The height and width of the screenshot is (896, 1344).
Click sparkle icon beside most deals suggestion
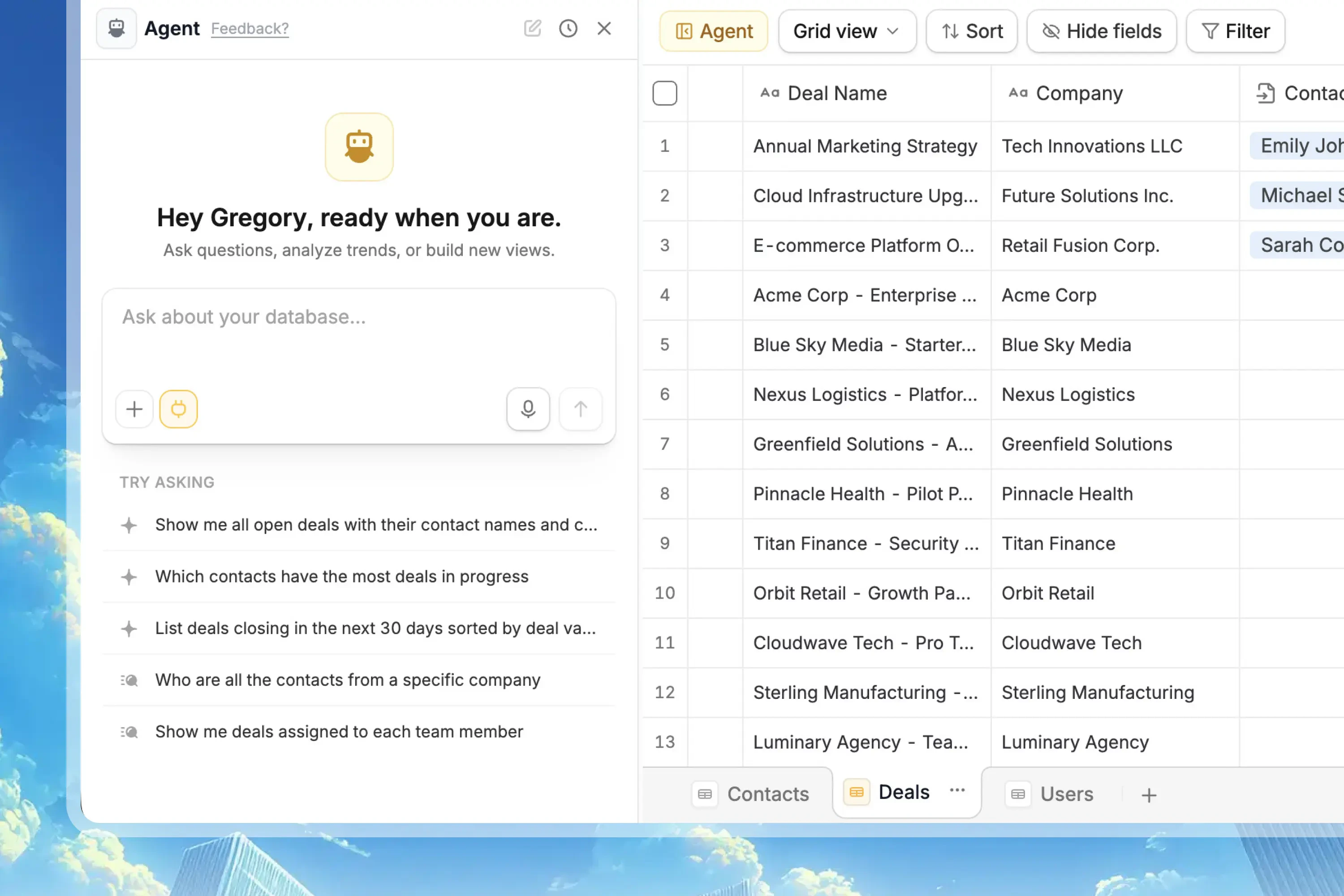[x=129, y=577]
